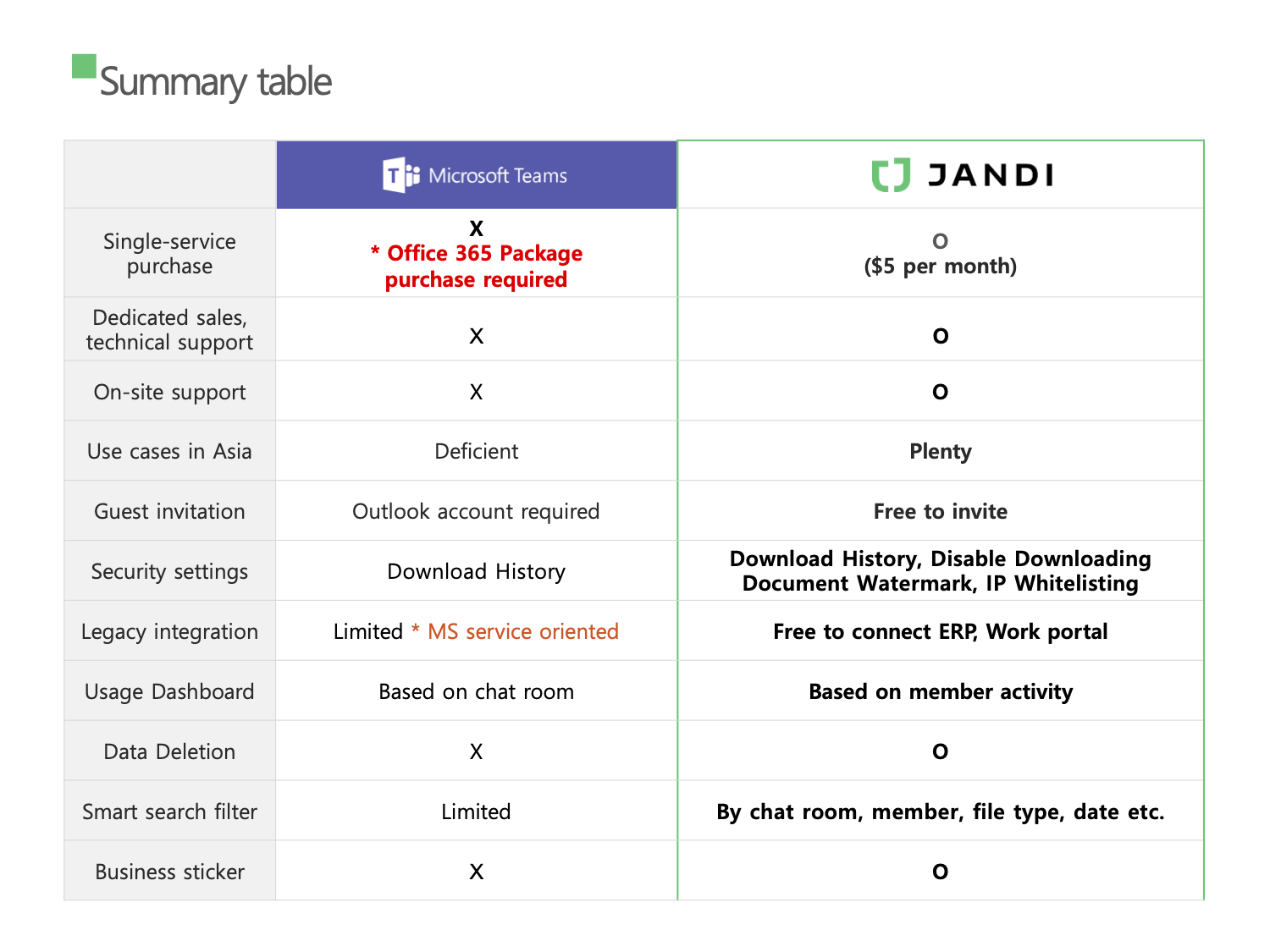Click the Free to invite cell

(940, 511)
